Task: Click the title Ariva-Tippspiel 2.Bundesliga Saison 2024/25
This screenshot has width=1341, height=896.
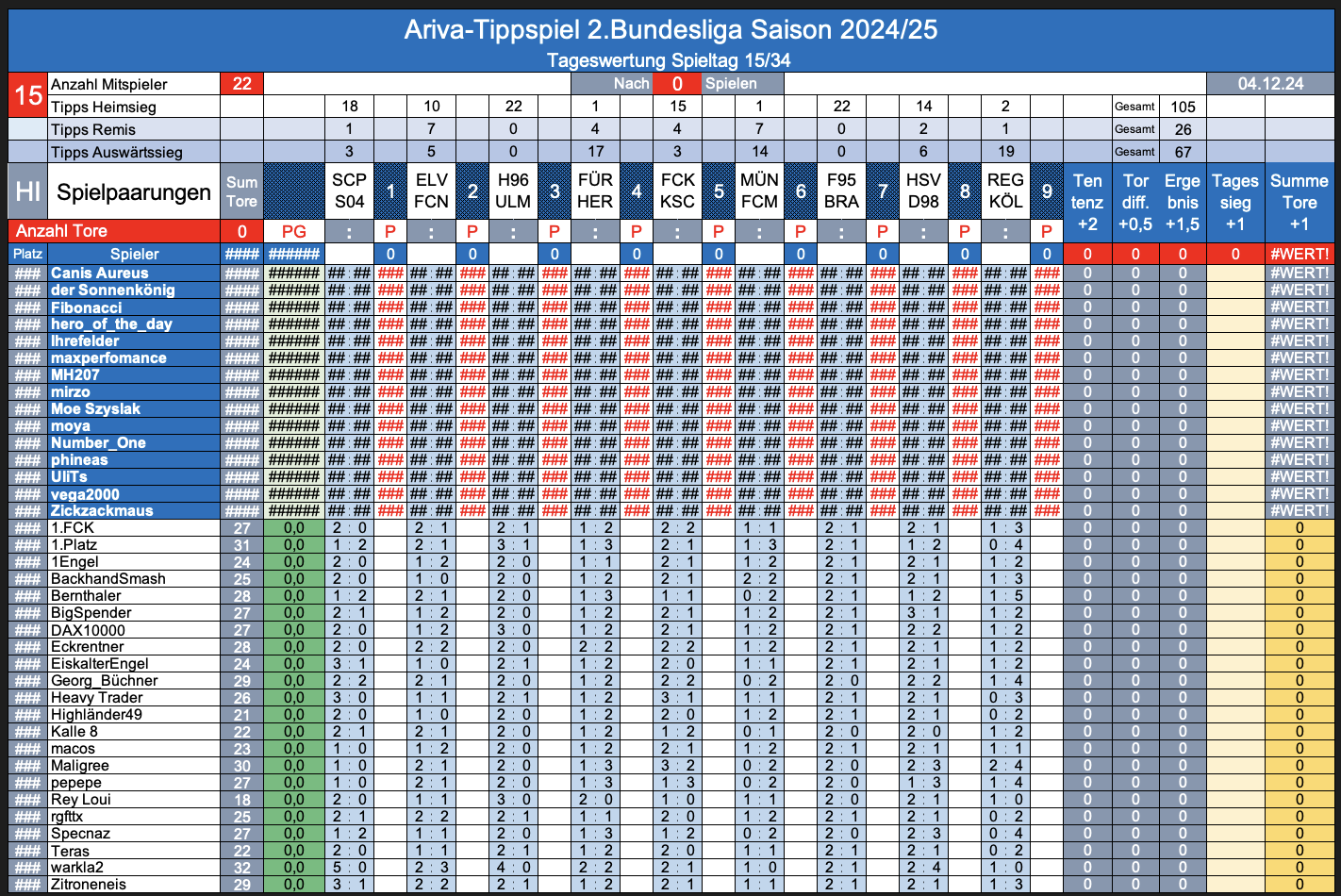Action: (x=670, y=30)
